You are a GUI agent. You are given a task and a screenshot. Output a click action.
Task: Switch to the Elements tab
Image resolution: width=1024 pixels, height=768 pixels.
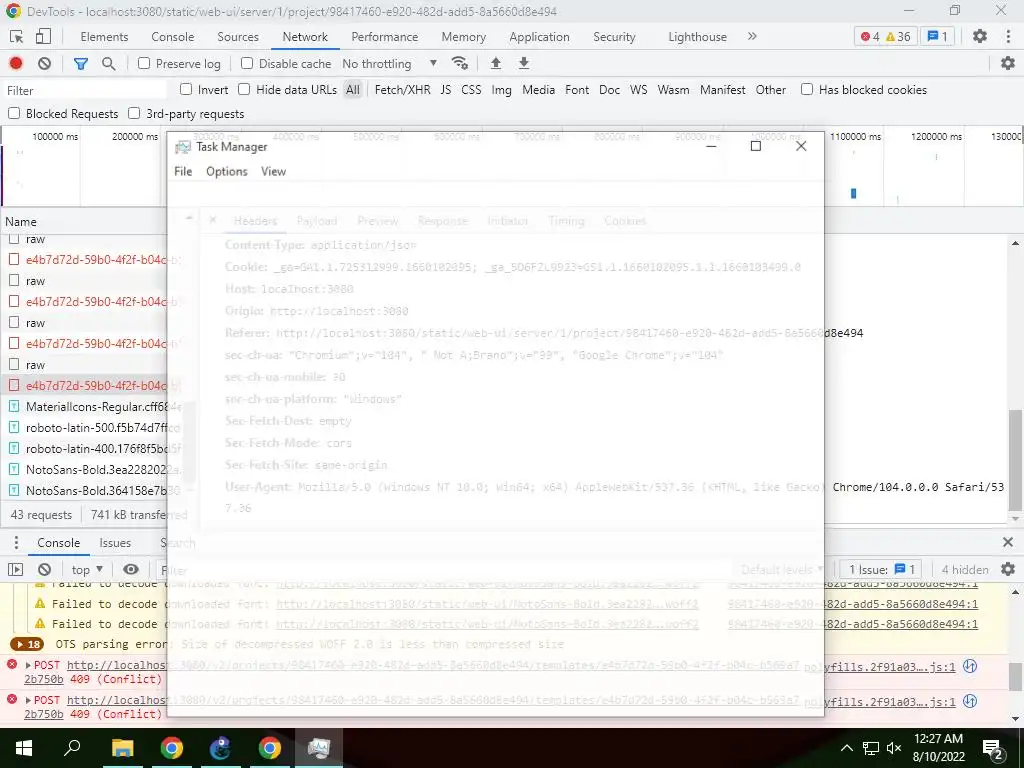click(104, 37)
